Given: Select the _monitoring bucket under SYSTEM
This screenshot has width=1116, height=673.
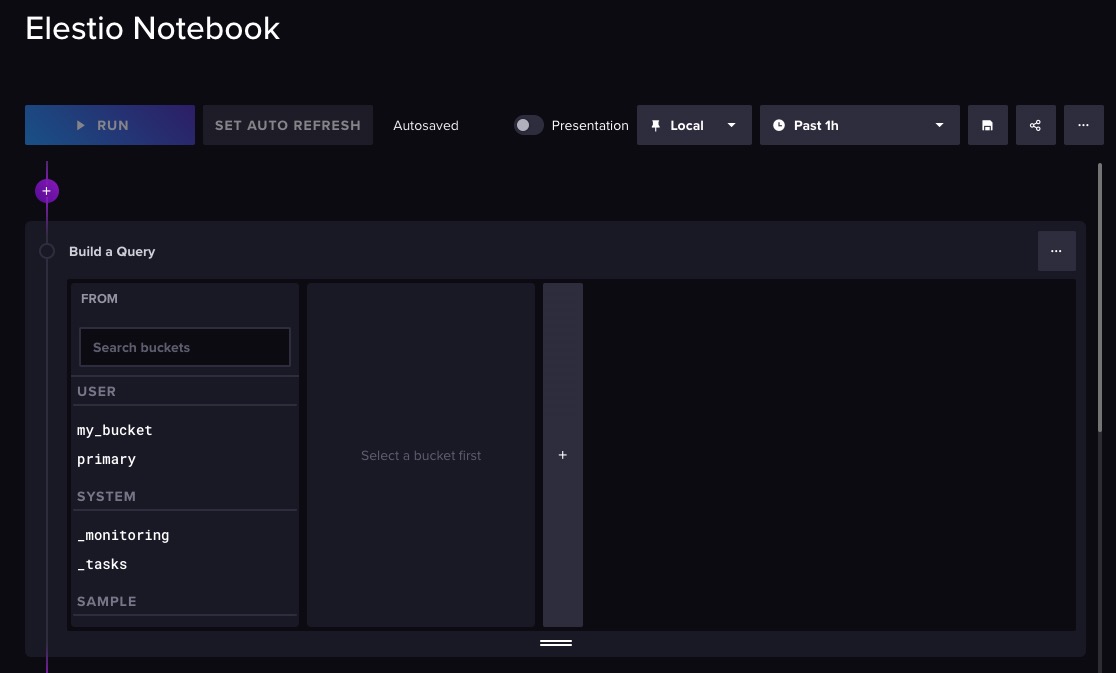Looking at the screenshot, I should point(123,535).
